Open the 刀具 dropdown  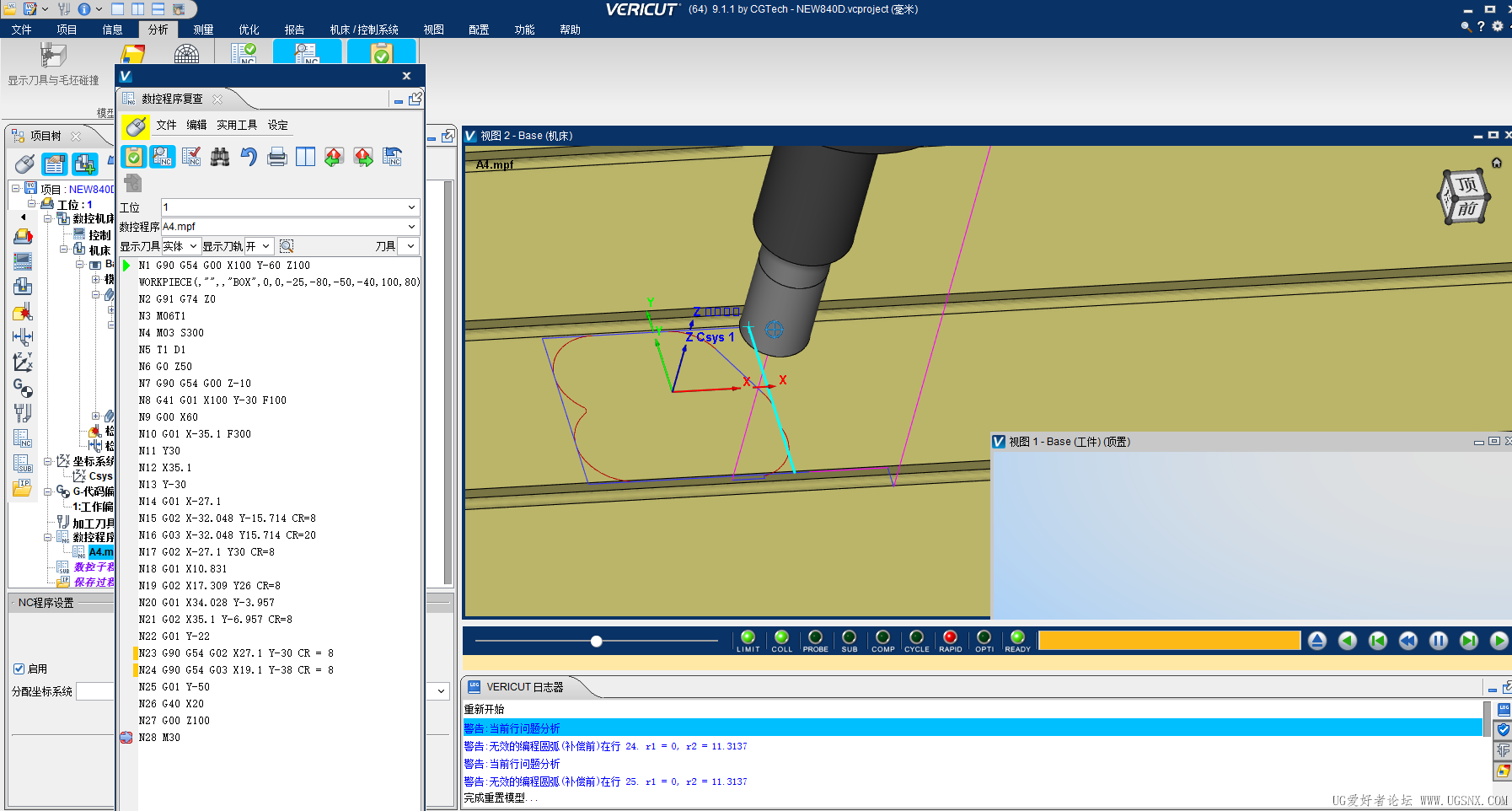pos(408,246)
